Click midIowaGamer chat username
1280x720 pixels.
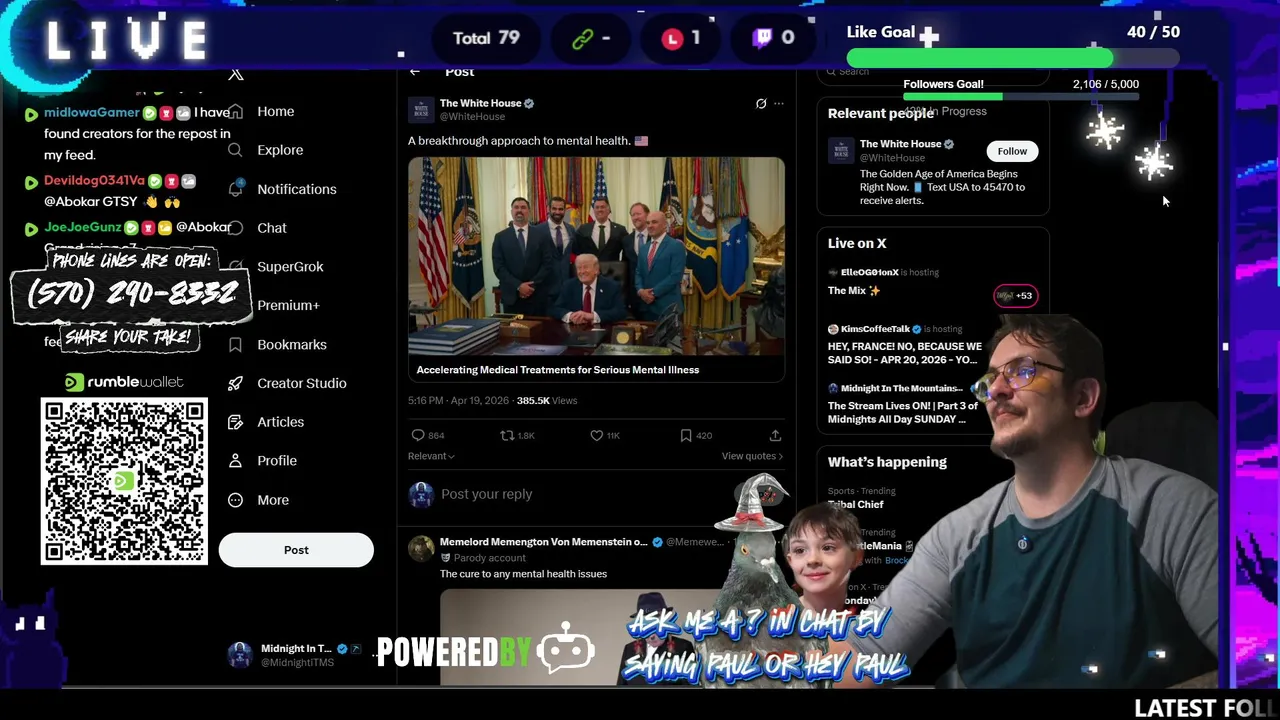tap(92, 112)
